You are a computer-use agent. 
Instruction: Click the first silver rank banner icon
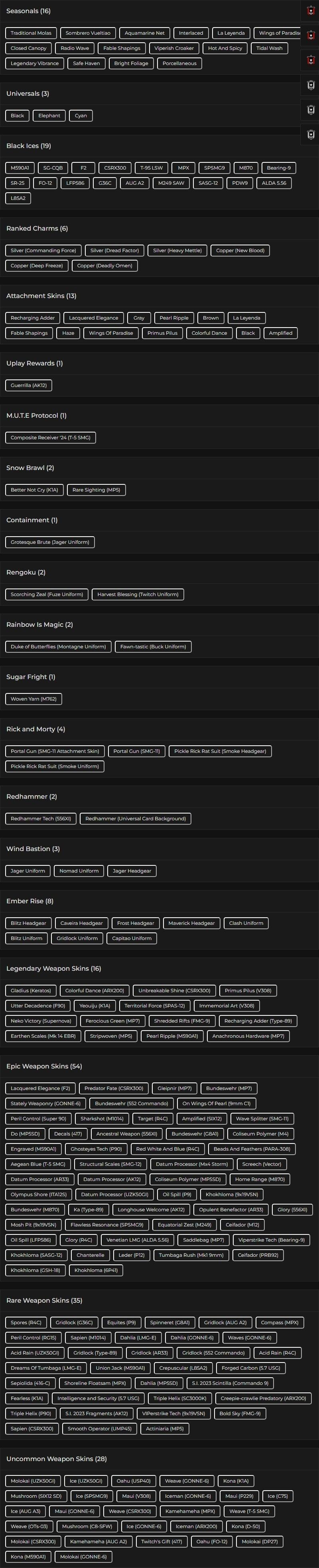[x=311, y=85]
